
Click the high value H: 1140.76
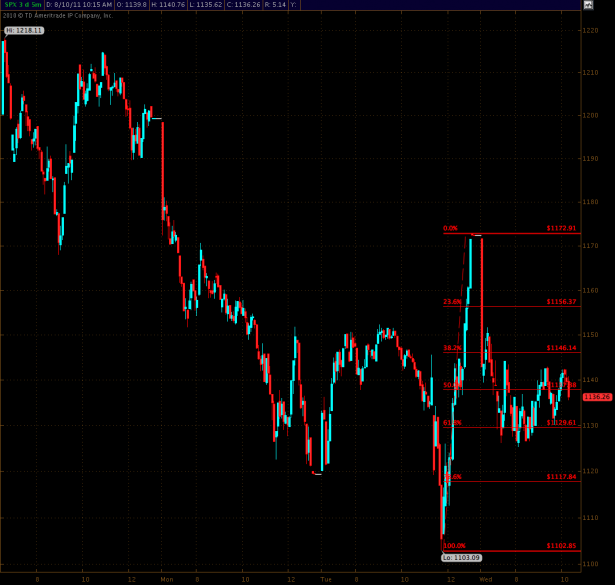(168, 5)
